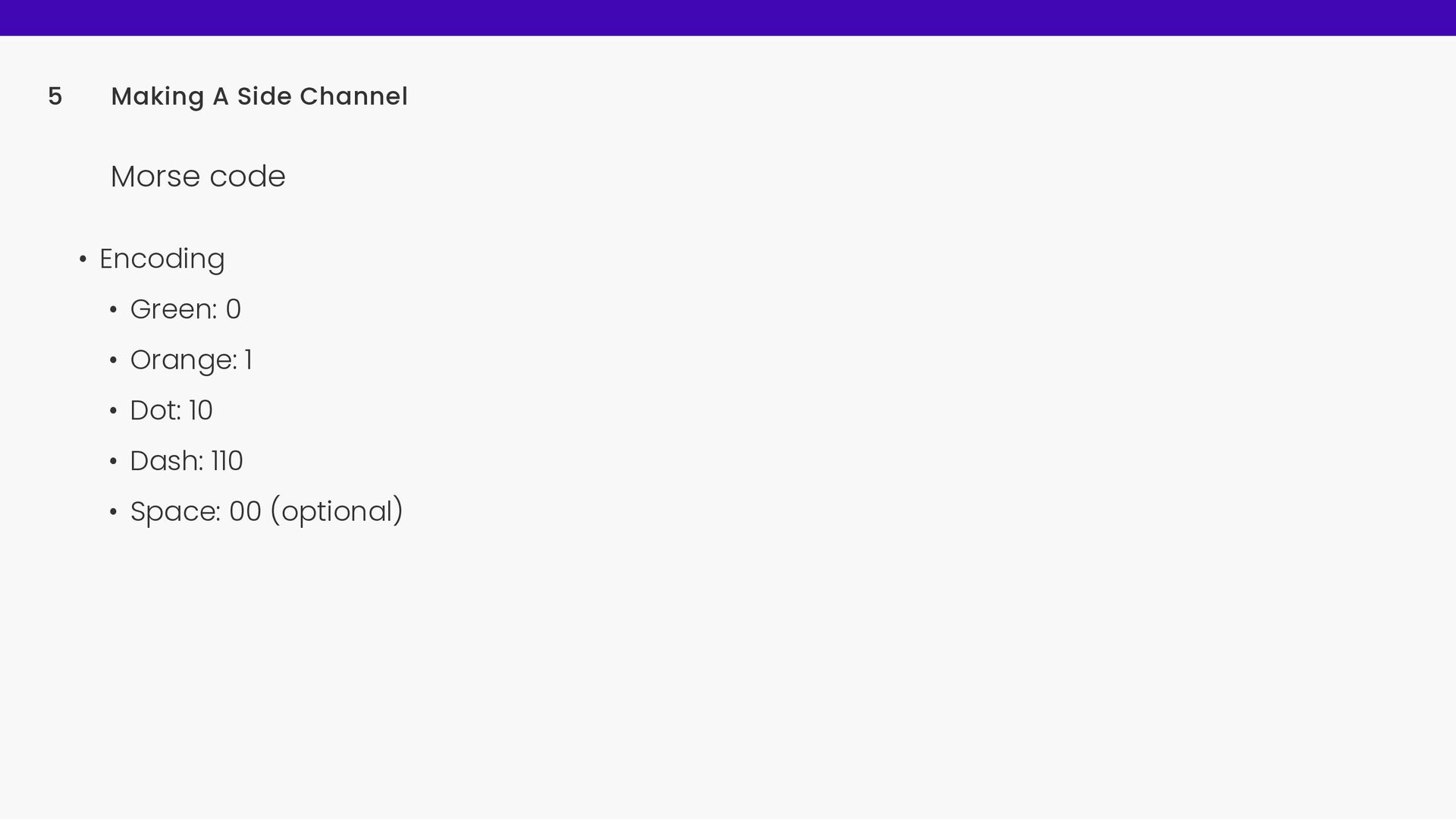Click the bullet before Dot: 10
1456x819 pixels.
point(113,412)
